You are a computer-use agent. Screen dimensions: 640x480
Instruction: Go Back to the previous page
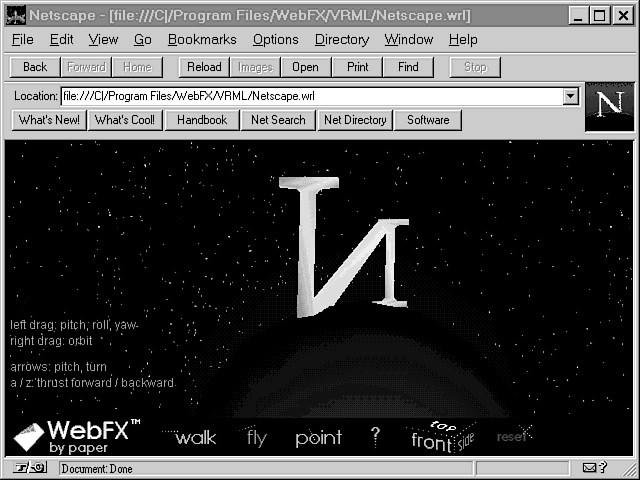click(35, 67)
